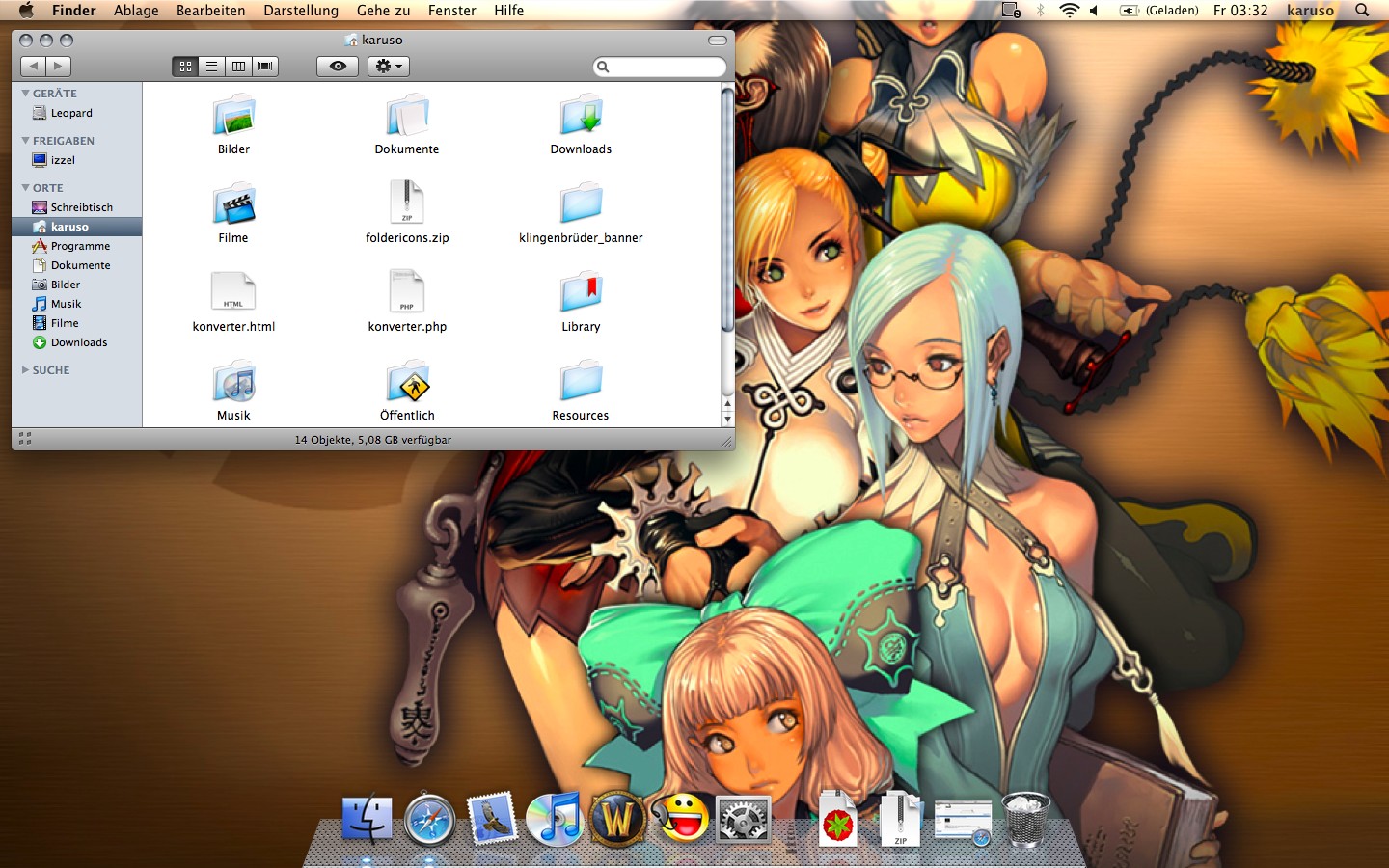Open the Ablage menu
The width and height of the screenshot is (1389, 868).
click(x=136, y=11)
